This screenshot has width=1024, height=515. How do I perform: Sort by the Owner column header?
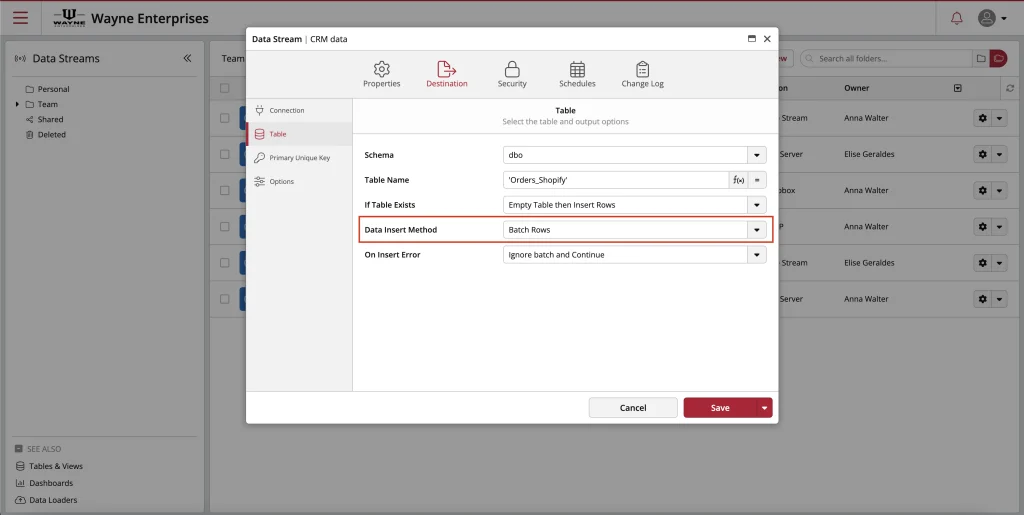coord(856,88)
